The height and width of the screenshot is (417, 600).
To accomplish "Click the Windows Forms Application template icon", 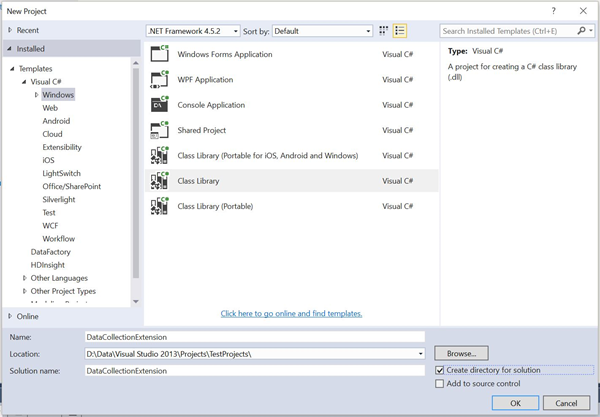I will click(x=160, y=54).
